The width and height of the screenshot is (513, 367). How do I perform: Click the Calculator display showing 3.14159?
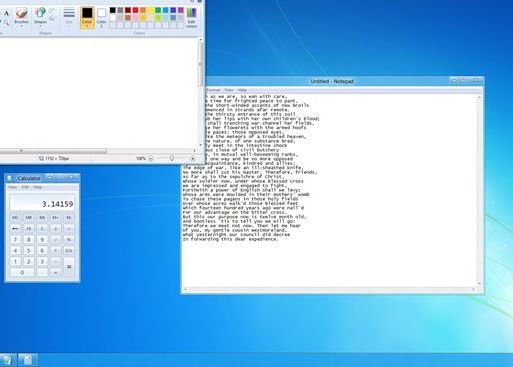pos(42,203)
